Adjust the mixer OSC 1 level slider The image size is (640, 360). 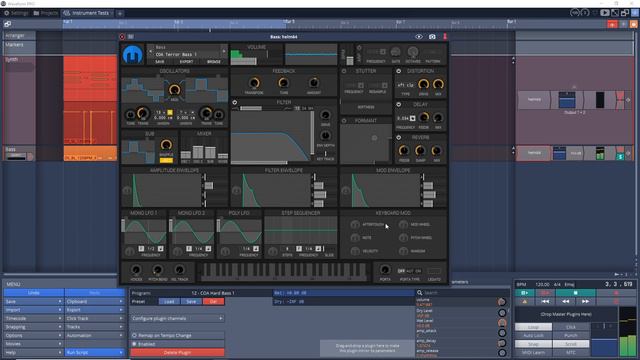click(x=186, y=149)
